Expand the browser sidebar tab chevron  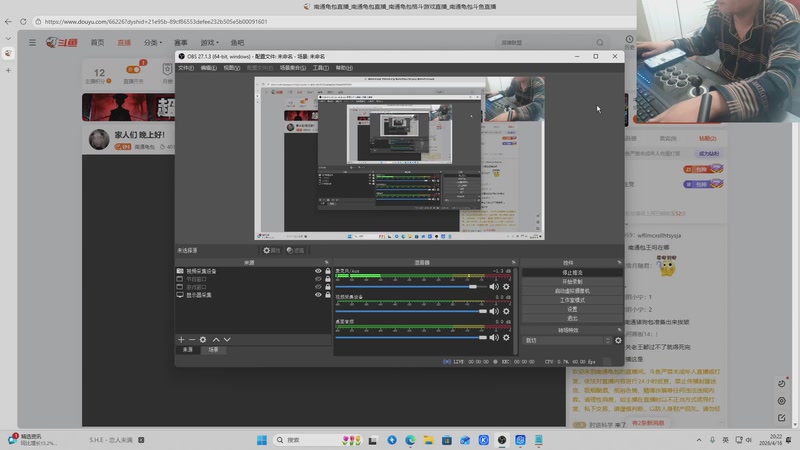[8, 38]
